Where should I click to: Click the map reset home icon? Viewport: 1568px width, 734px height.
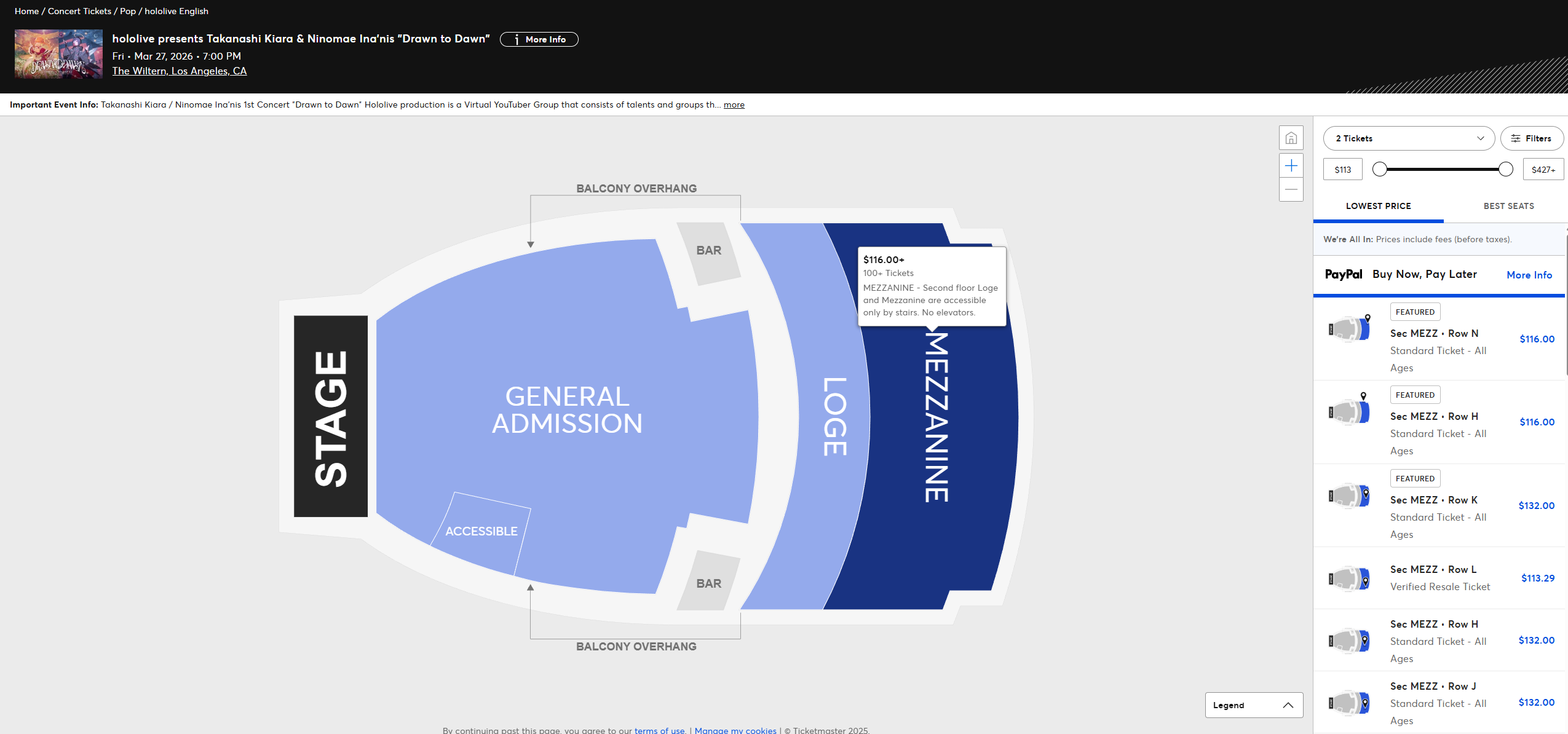click(1291, 138)
